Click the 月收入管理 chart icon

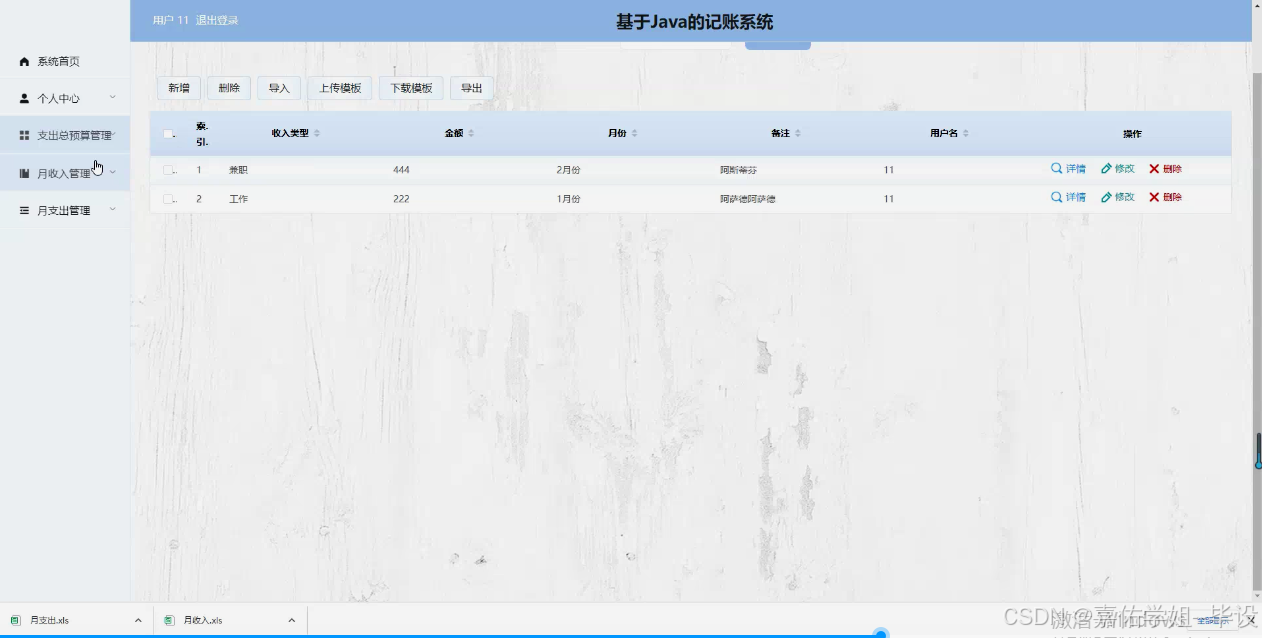[x=23, y=172]
